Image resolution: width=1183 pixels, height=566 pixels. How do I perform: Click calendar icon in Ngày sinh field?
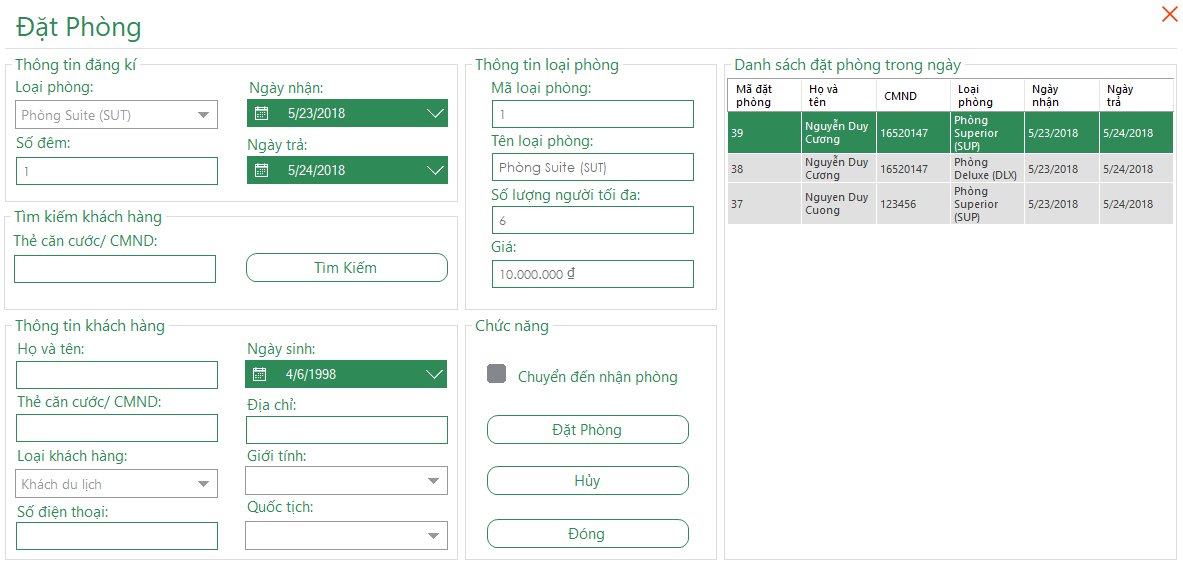pyautogui.click(x=260, y=375)
